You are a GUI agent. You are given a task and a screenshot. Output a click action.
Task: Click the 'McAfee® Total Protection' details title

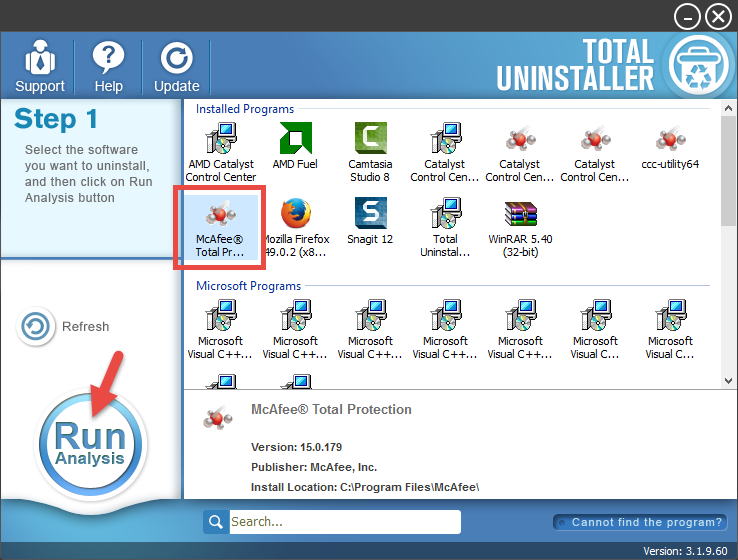coord(331,409)
